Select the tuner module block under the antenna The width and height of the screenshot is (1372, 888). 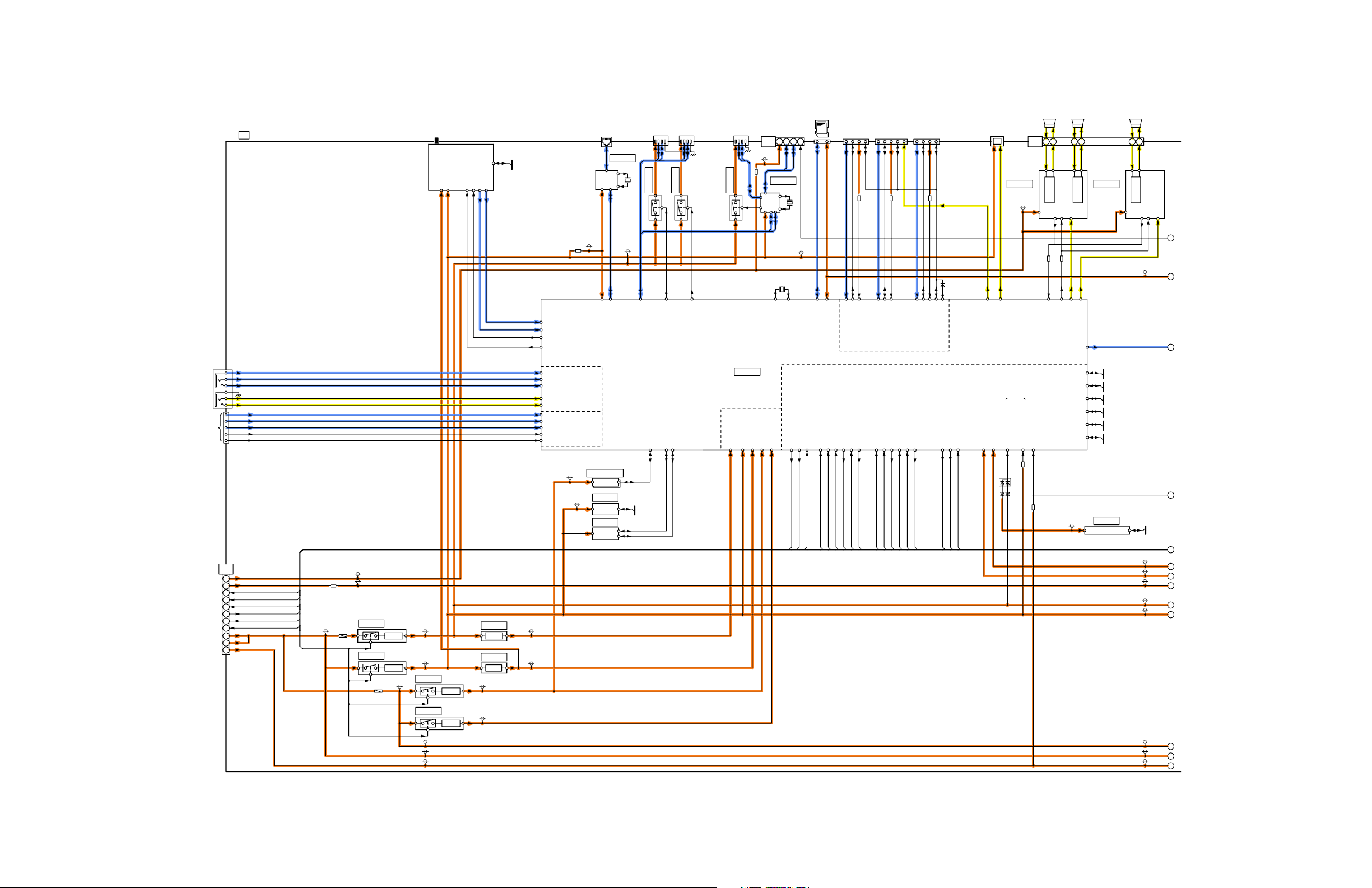tap(461, 167)
